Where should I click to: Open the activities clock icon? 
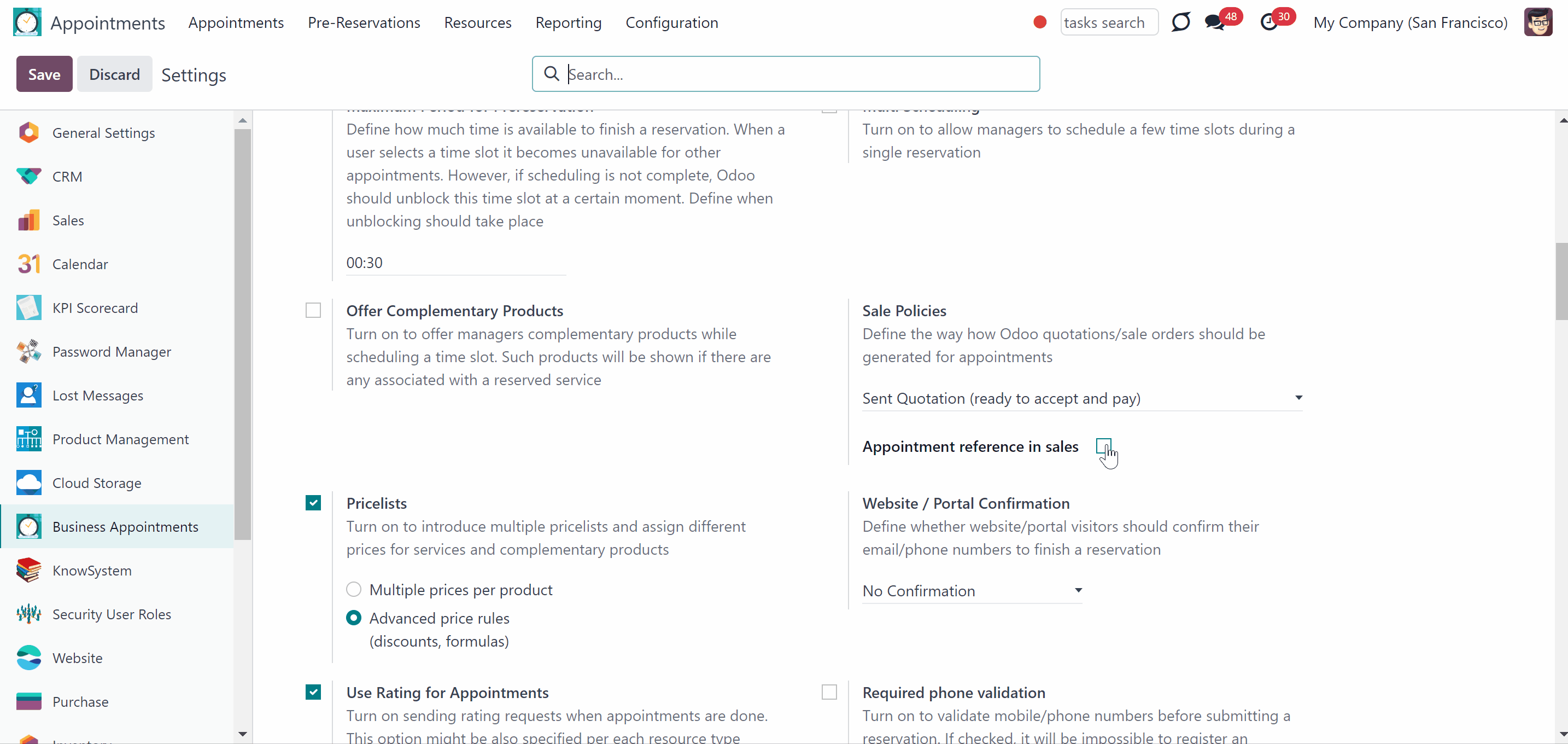click(x=1268, y=22)
